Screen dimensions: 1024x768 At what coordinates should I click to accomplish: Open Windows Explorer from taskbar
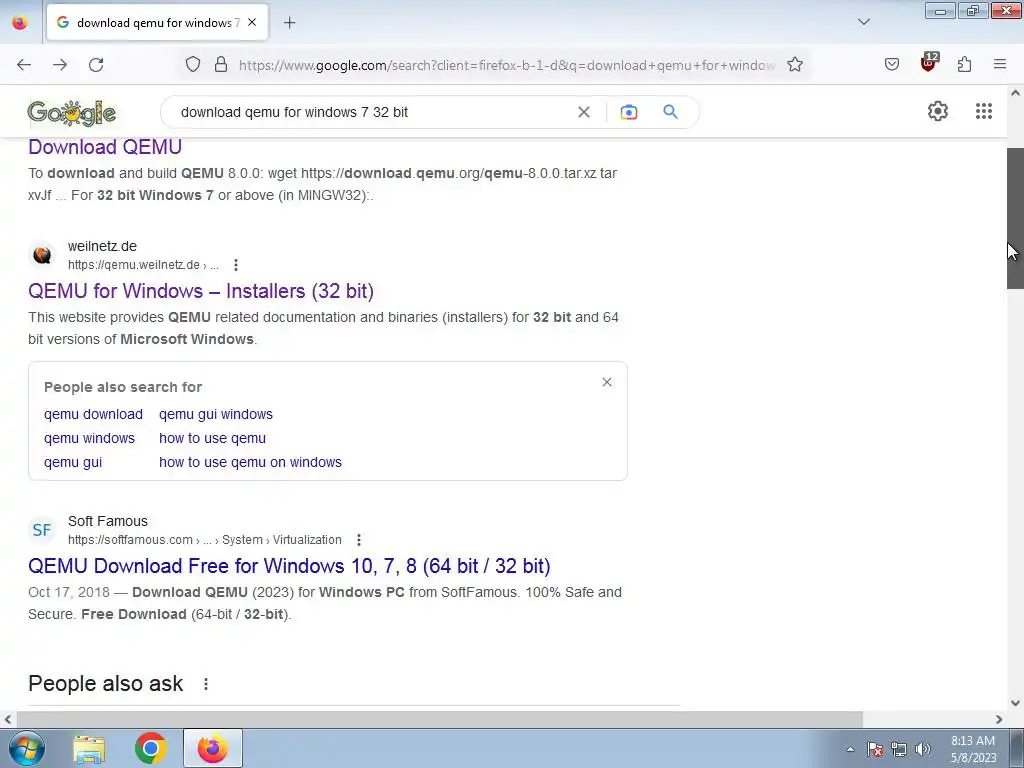coord(89,748)
